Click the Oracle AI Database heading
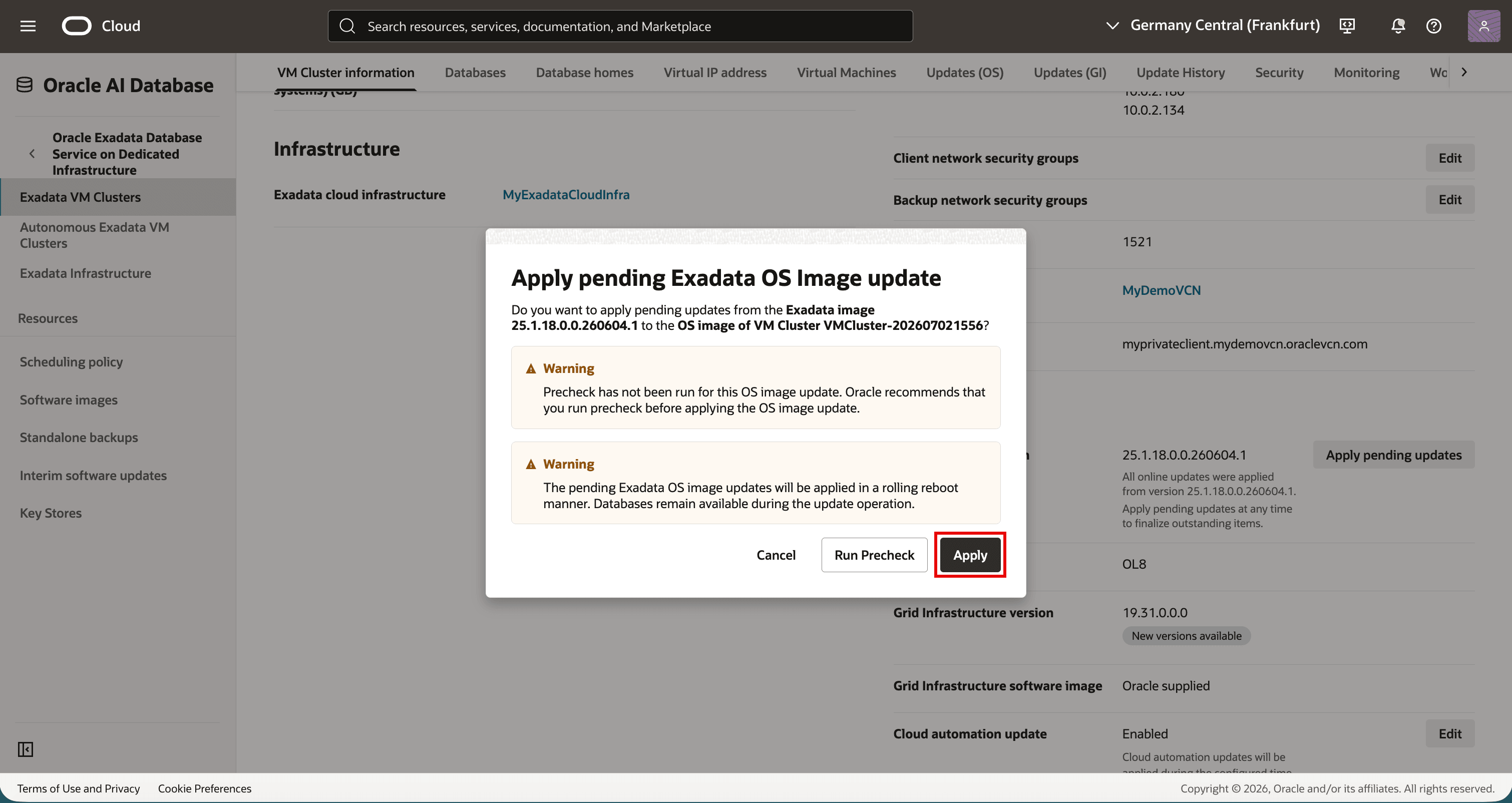The image size is (1512, 803). pos(128,85)
